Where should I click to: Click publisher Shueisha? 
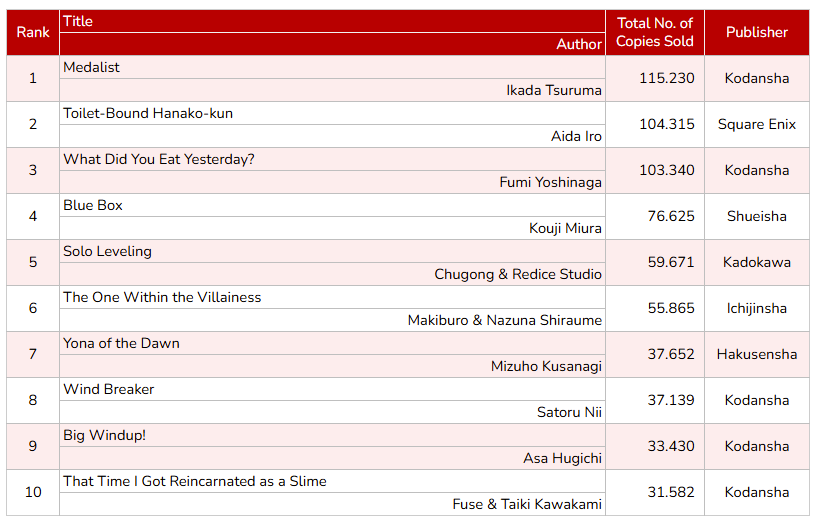pos(757,216)
